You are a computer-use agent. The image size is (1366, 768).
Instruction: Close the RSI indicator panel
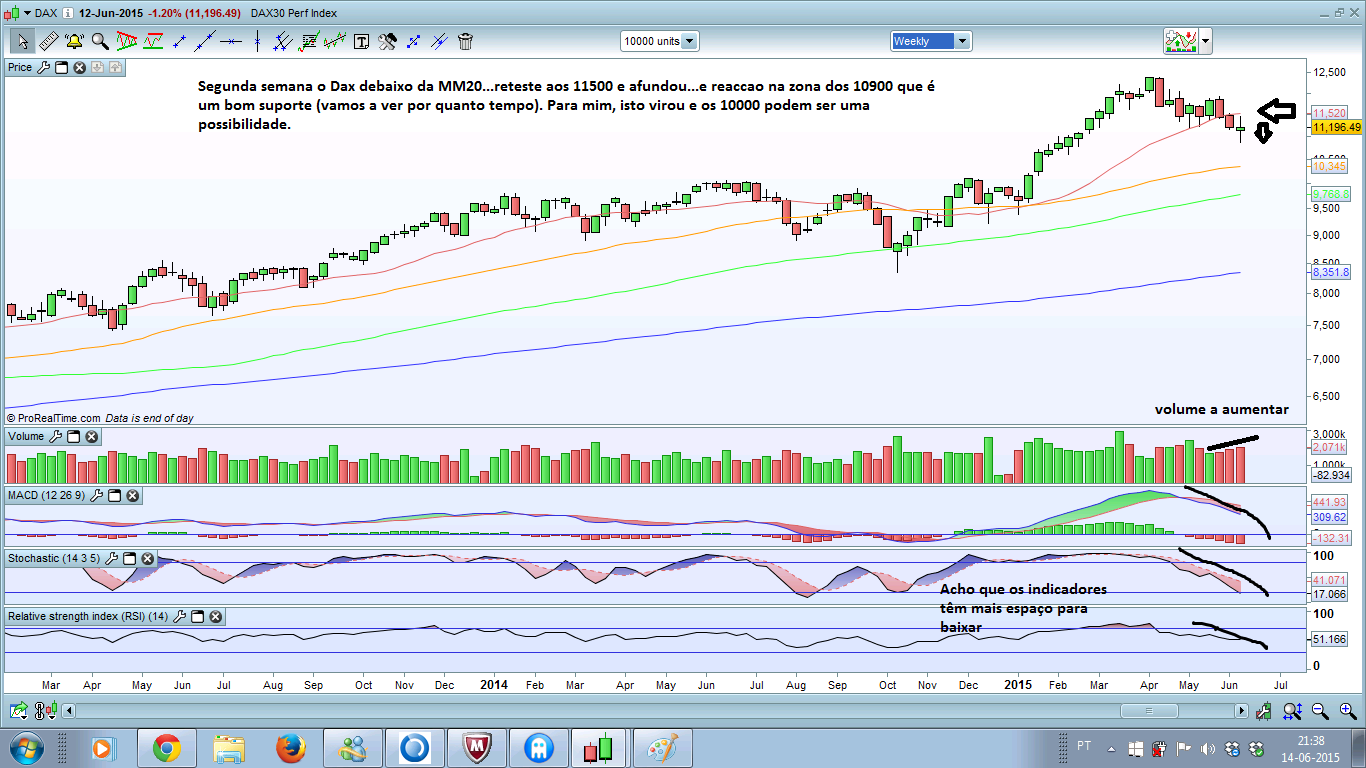215,616
